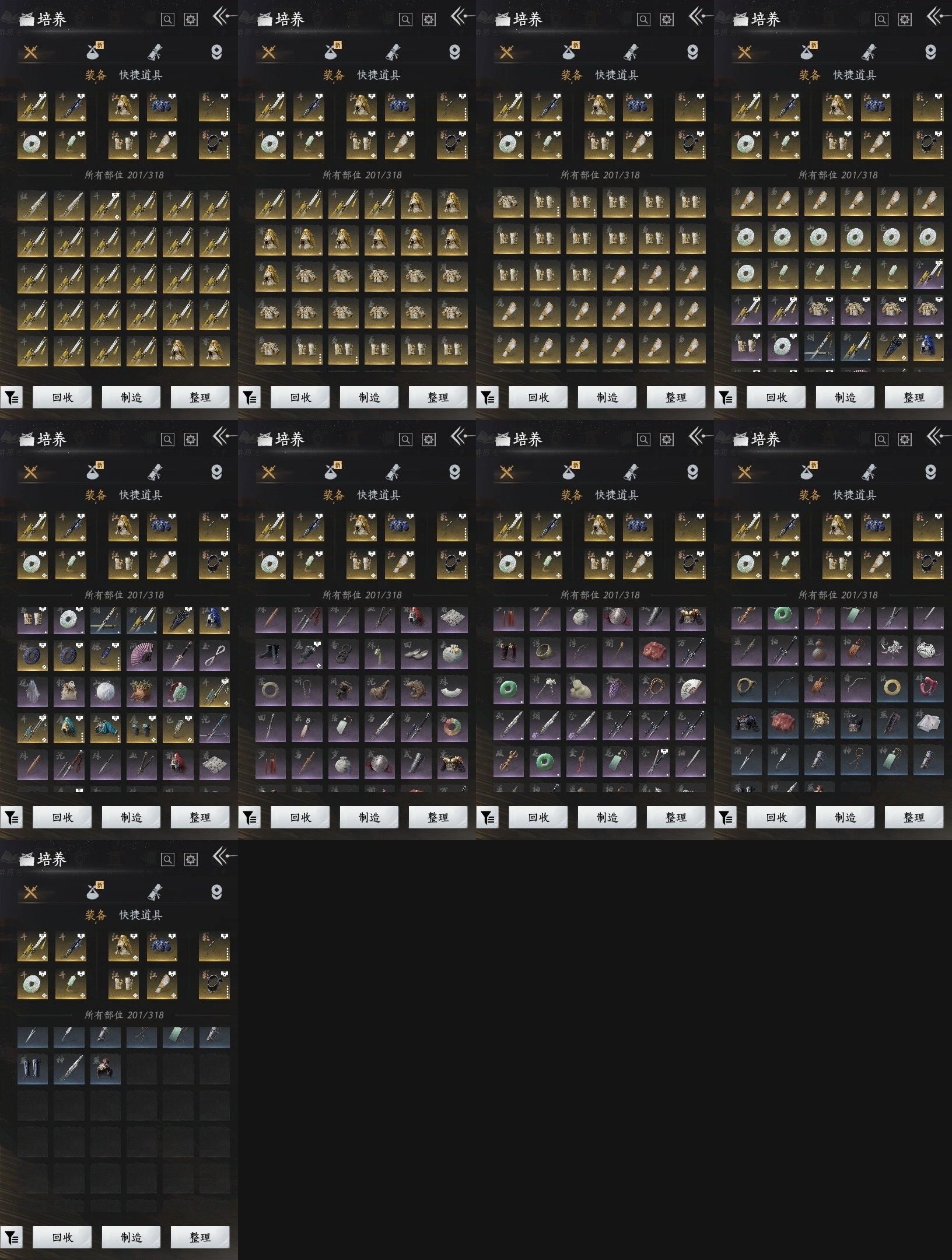Open equipped golden helmet slot in the sixth panel
This screenshot has height=1260, width=952.
362,527
